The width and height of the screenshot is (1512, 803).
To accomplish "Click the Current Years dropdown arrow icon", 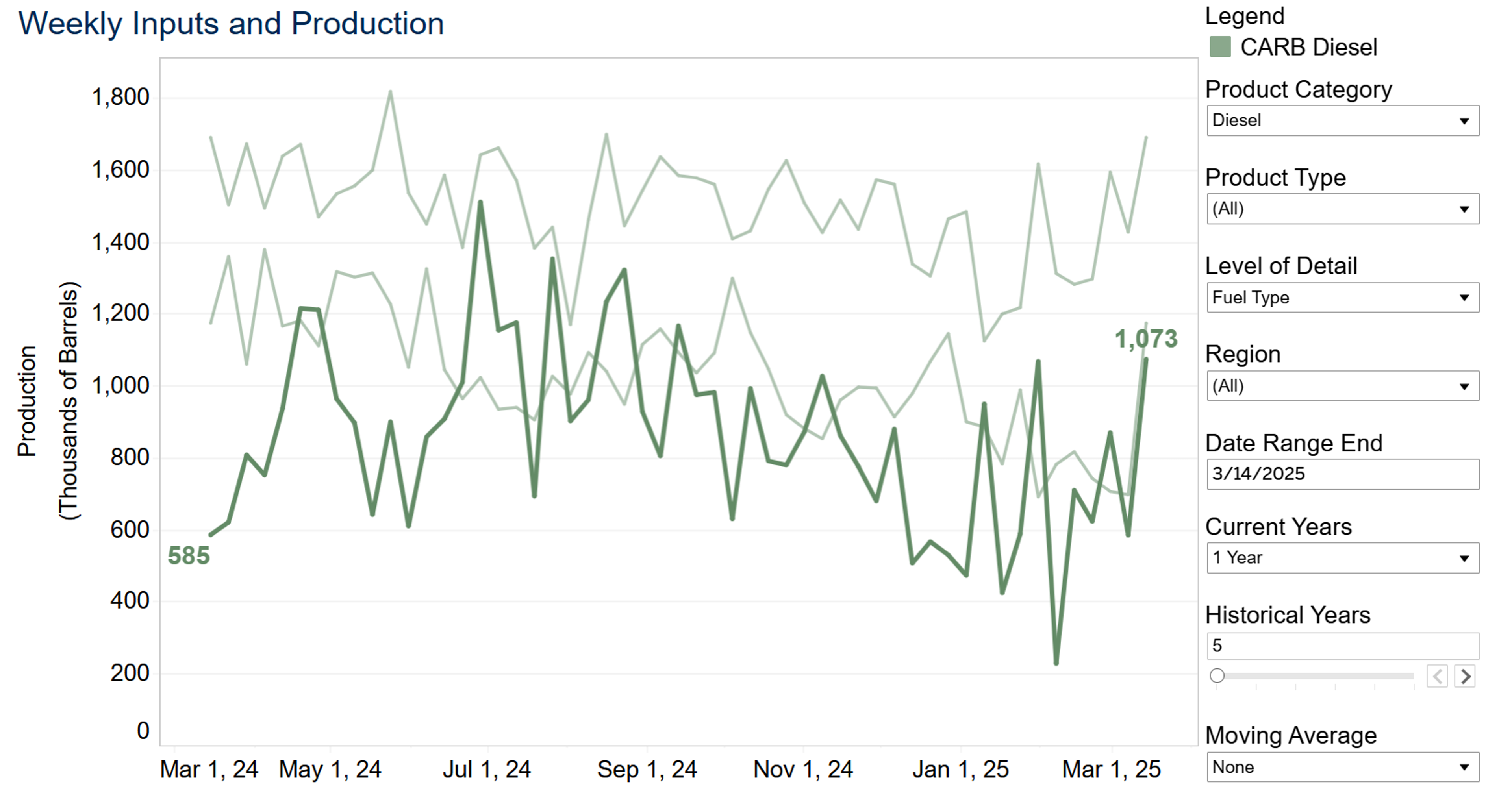I will click(1464, 558).
